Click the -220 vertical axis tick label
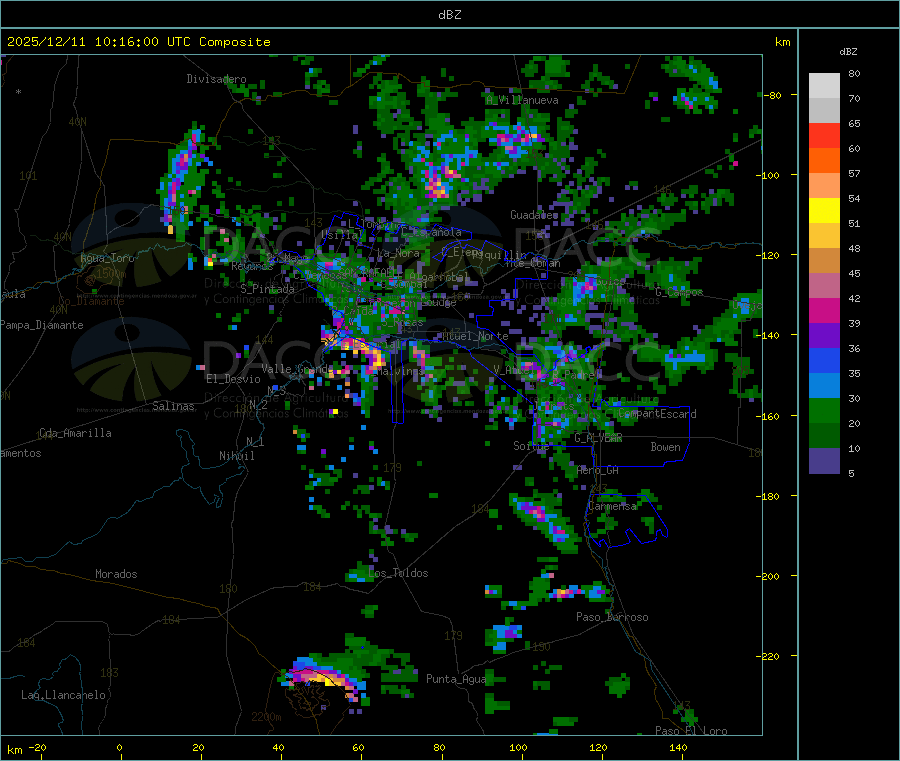Viewport: 900px width, 761px height. pos(770,656)
